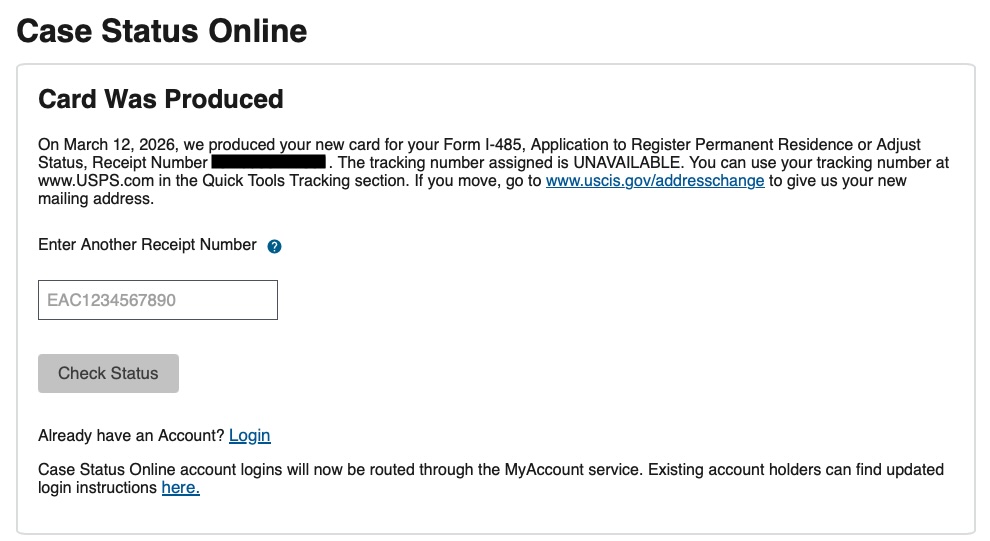Click the Enter Another Receipt Number label
The image size is (990, 541).
147,245
